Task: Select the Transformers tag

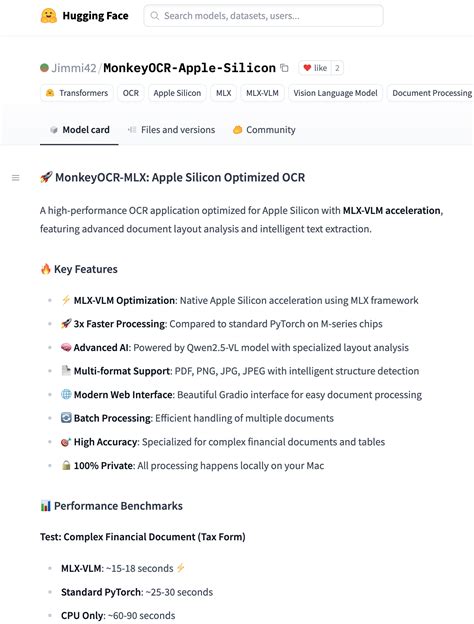Action: click(77, 93)
